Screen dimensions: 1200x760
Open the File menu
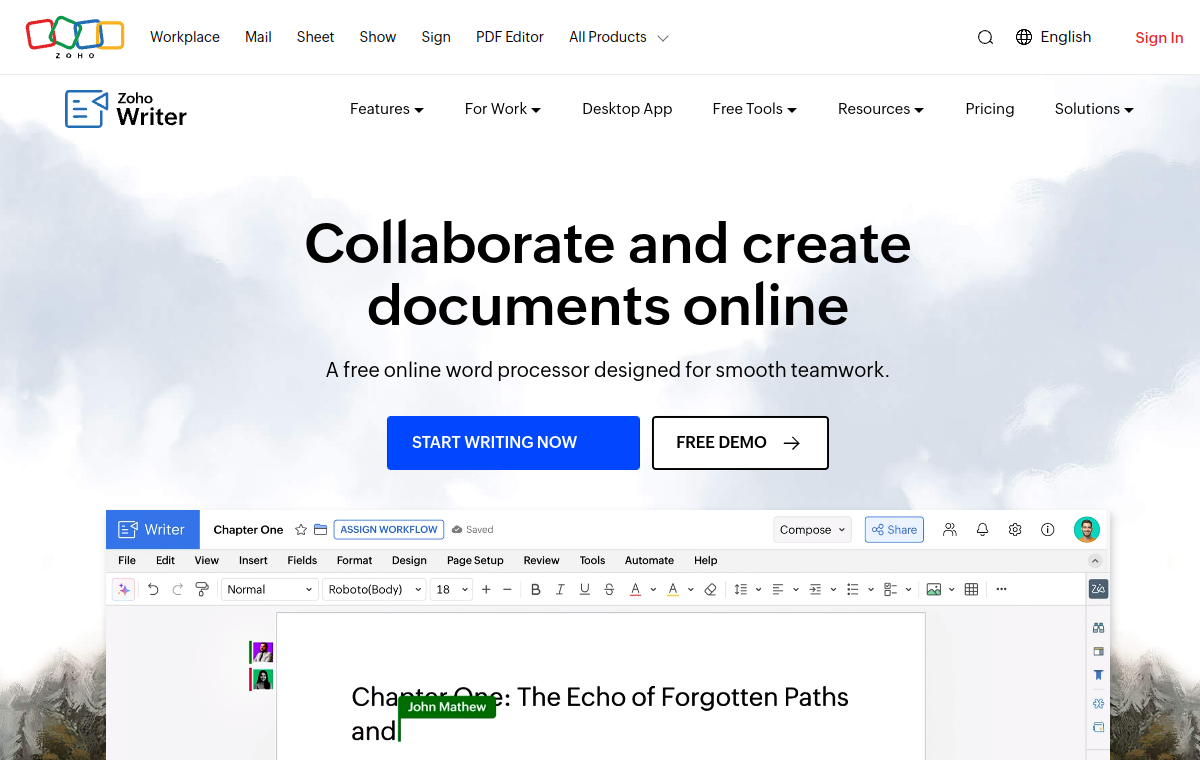pos(127,560)
